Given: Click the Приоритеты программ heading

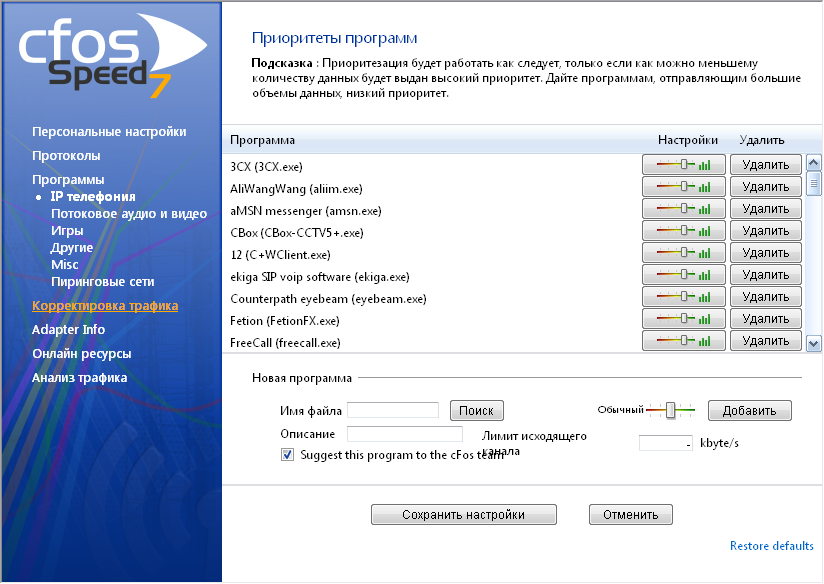Looking at the screenshot, I should coord(335,38).
